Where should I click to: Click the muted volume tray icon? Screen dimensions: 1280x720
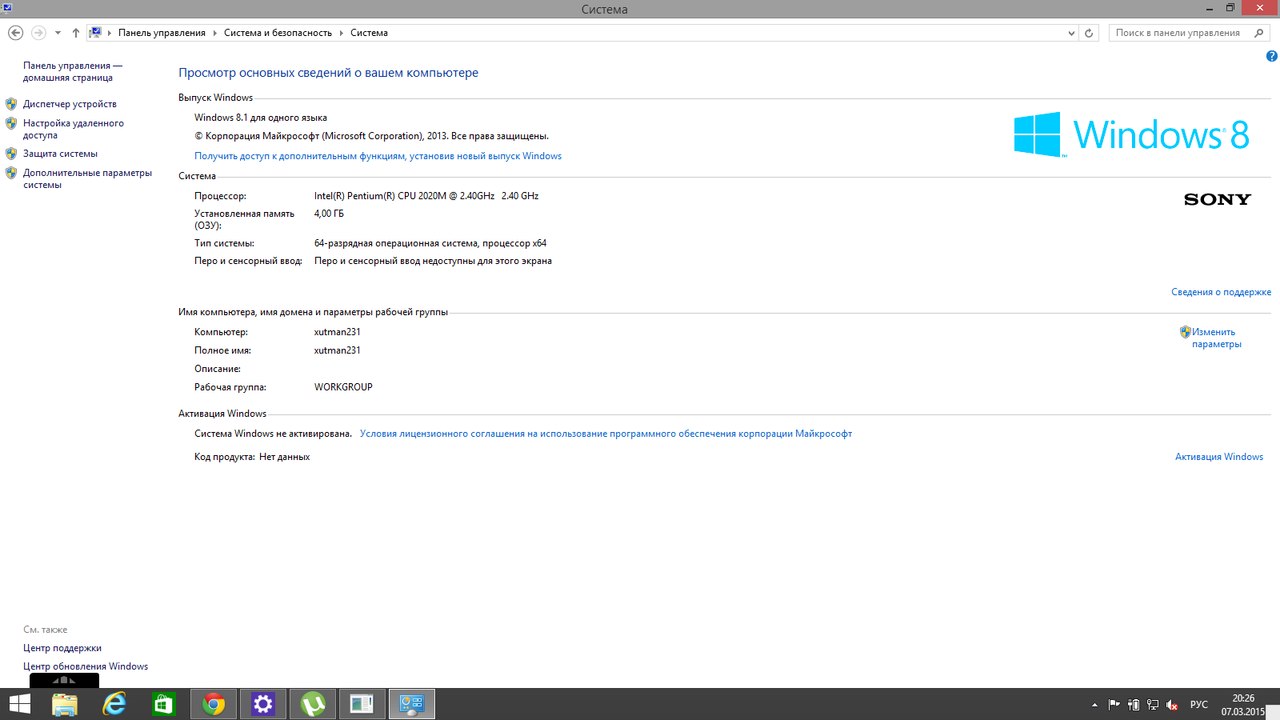click(1171, 704)
